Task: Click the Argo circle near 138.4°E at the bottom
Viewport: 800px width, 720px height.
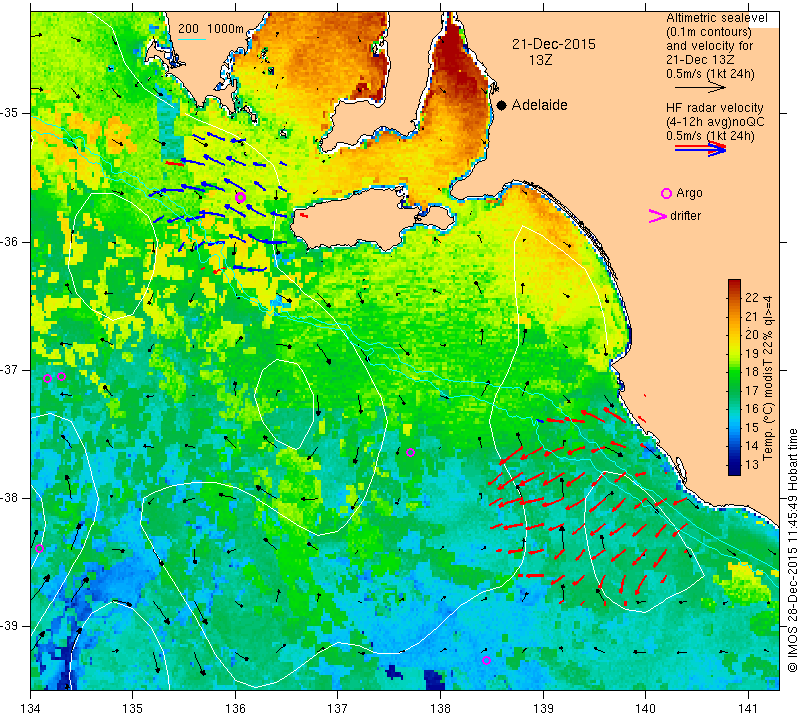Action: [486, 660]
